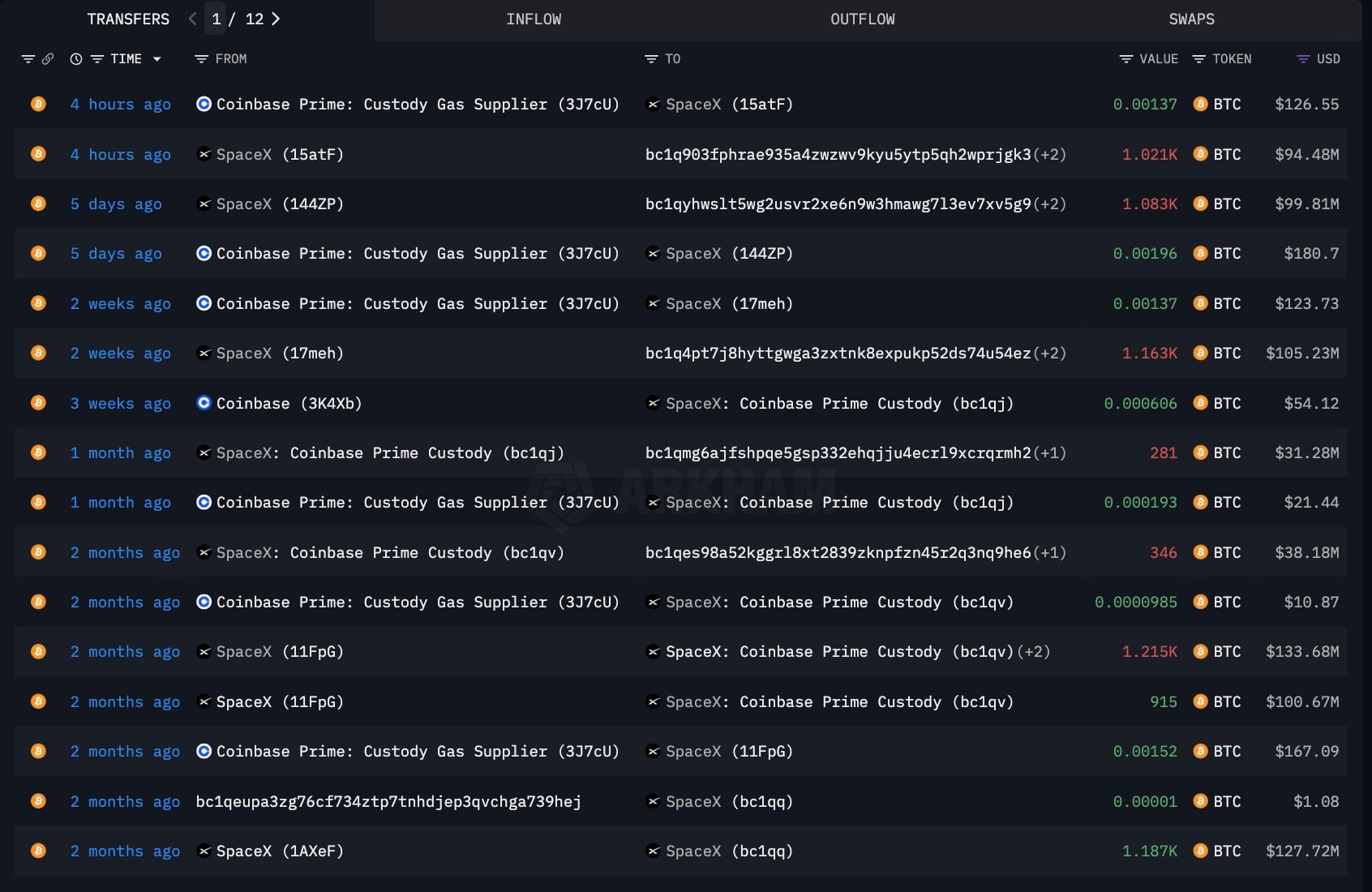
Task: Open the VALUE column filter icon
Action: [1125, 59]
